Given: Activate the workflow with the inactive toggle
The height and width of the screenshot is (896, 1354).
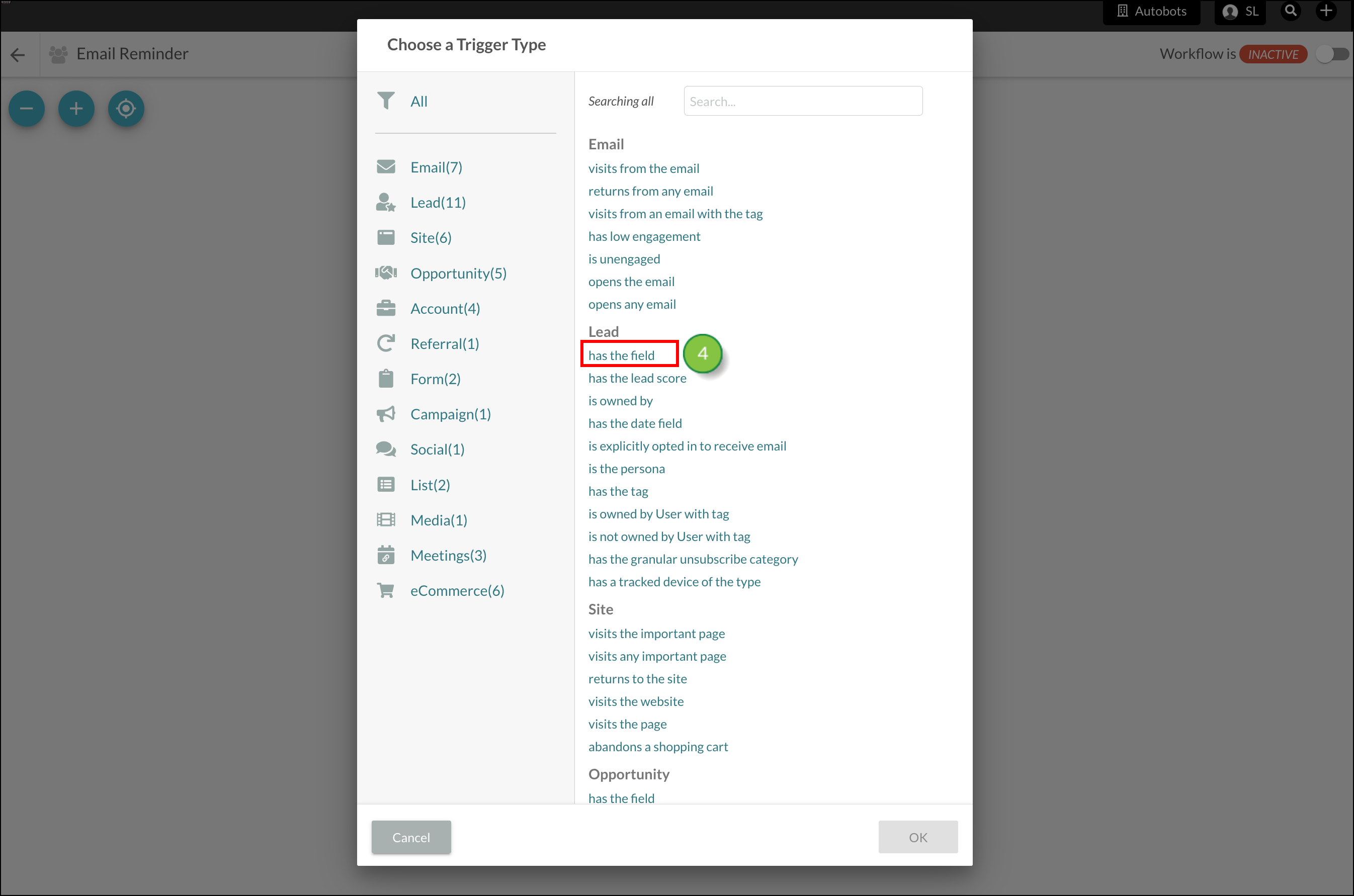Looking at the screenshot, I should [1332, 54].
